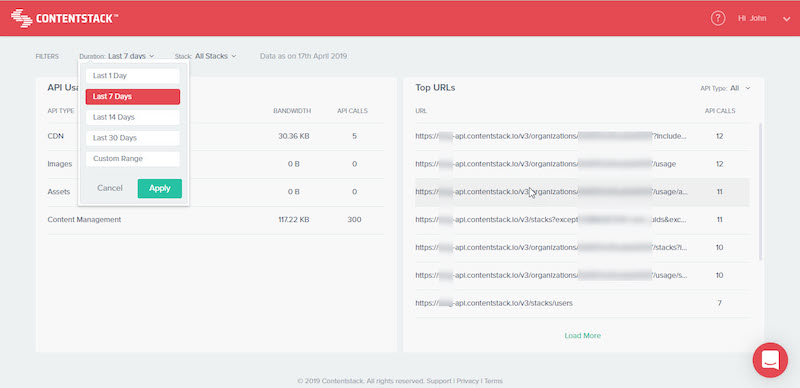
Task: Click the 300 API calls value
Action: pyautogui.click(x=354, y=220)
